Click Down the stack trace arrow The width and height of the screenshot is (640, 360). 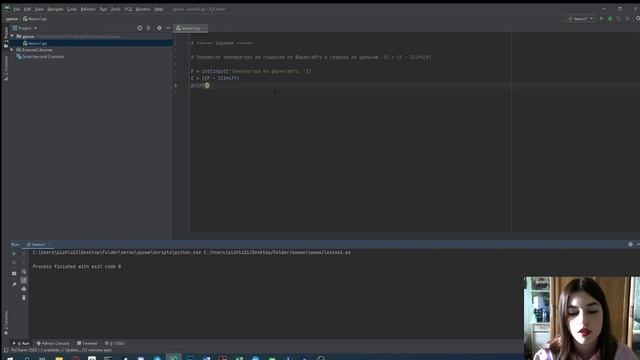24,262
